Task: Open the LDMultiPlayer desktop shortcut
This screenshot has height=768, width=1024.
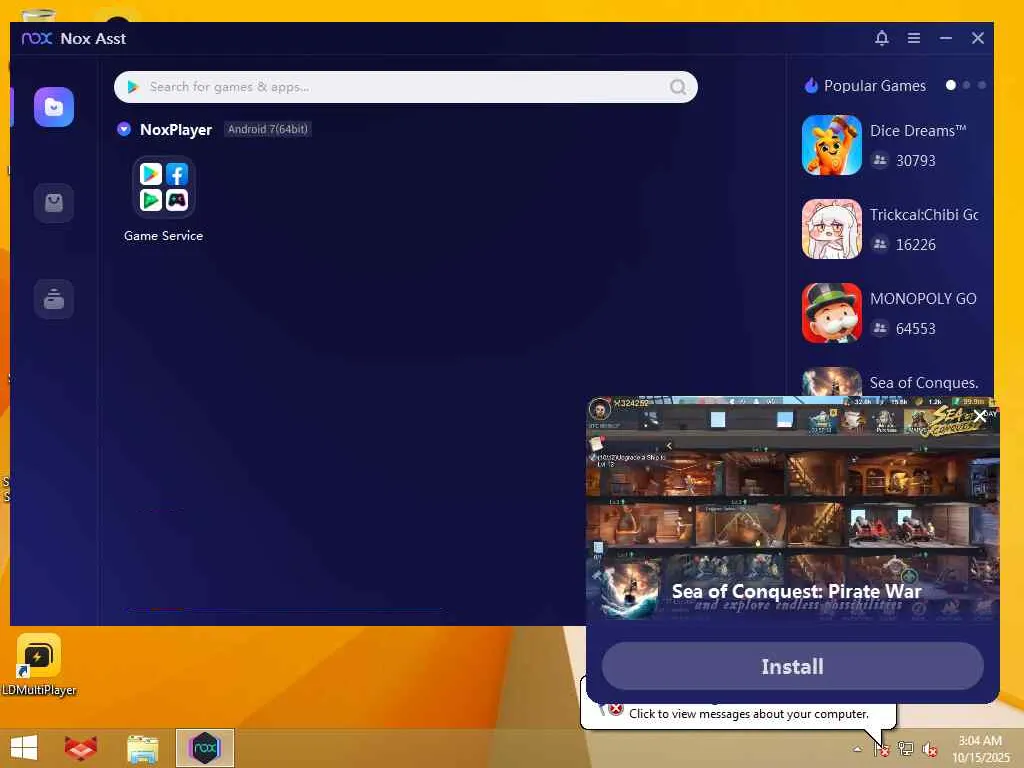Action: coord(39,665)
